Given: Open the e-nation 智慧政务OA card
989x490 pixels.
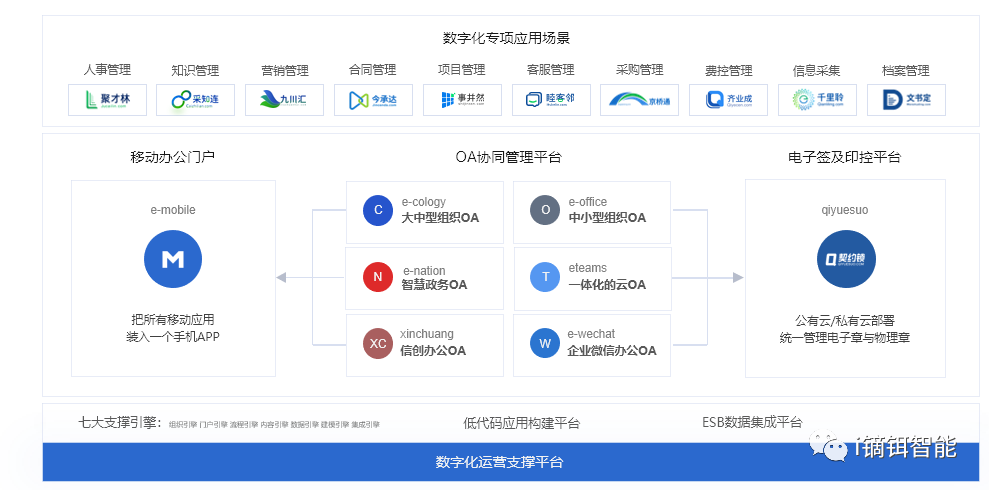Looking at the screenshot, I should (425, 278).
